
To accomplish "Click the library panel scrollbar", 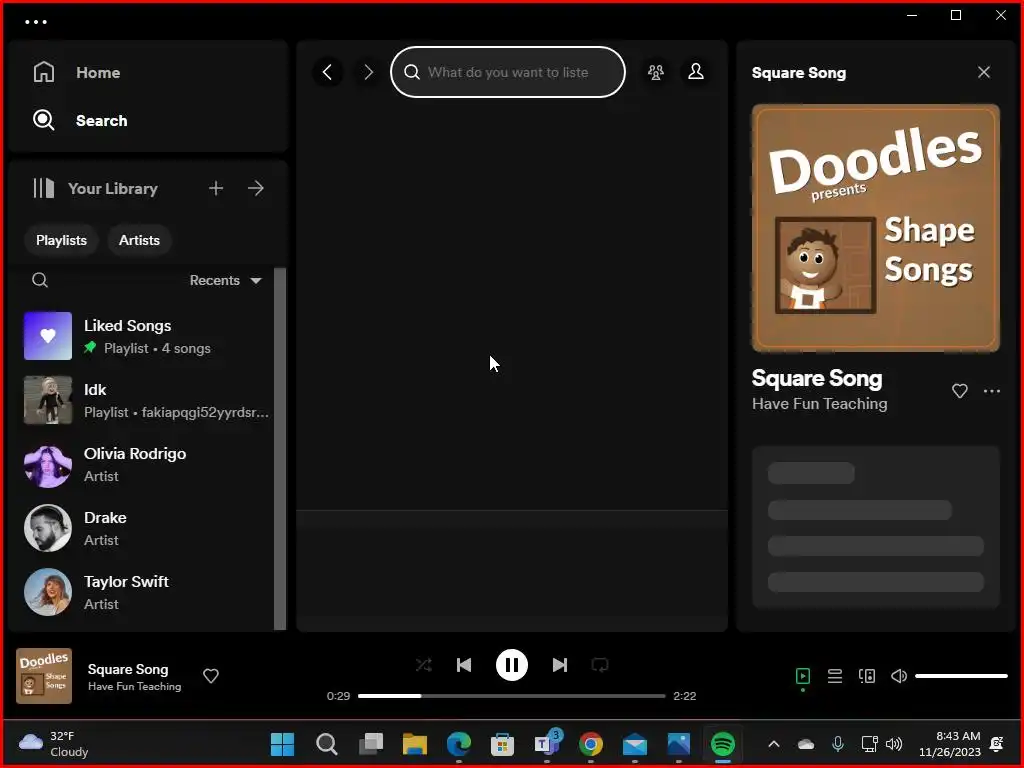I will click(x=280, y=448).
